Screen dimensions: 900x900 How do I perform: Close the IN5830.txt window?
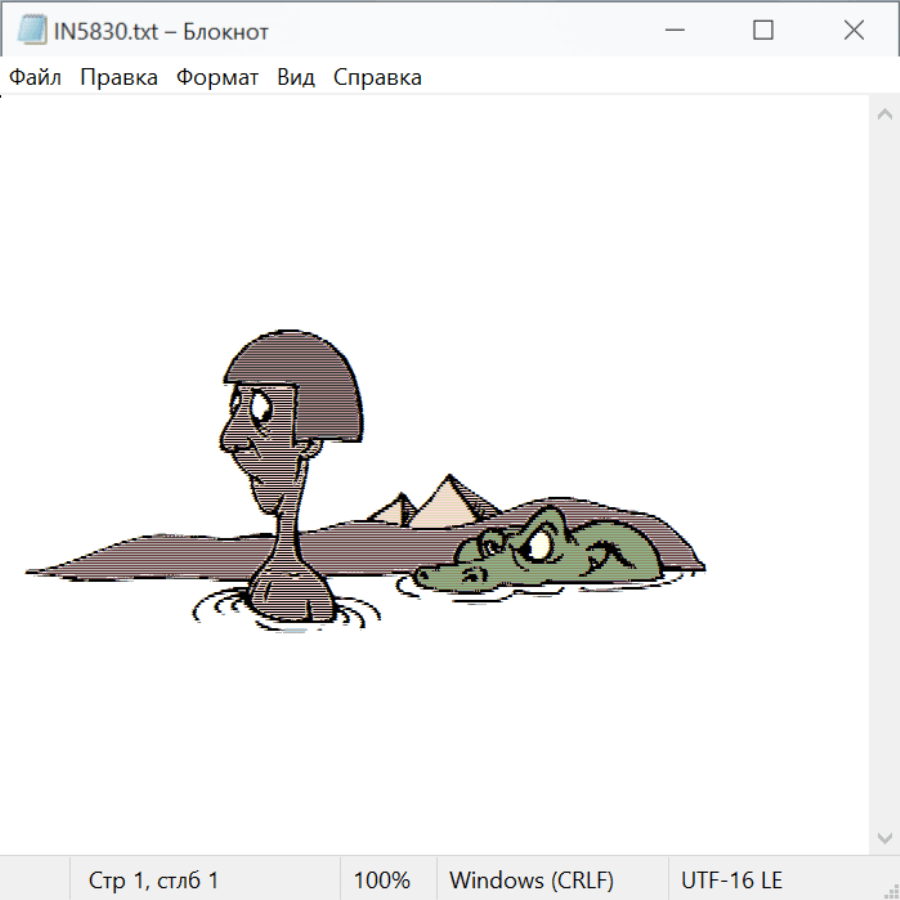click(853, 31)
